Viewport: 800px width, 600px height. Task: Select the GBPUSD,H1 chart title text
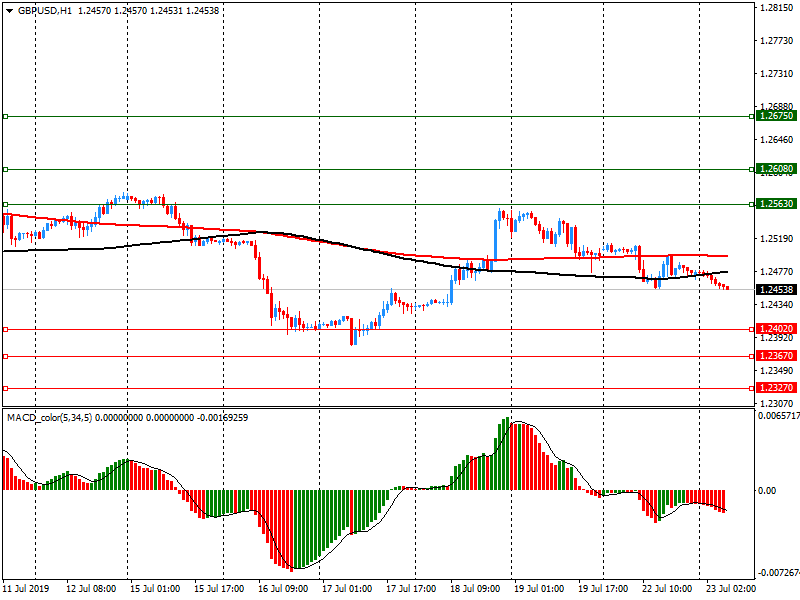(x=45, y=11)
